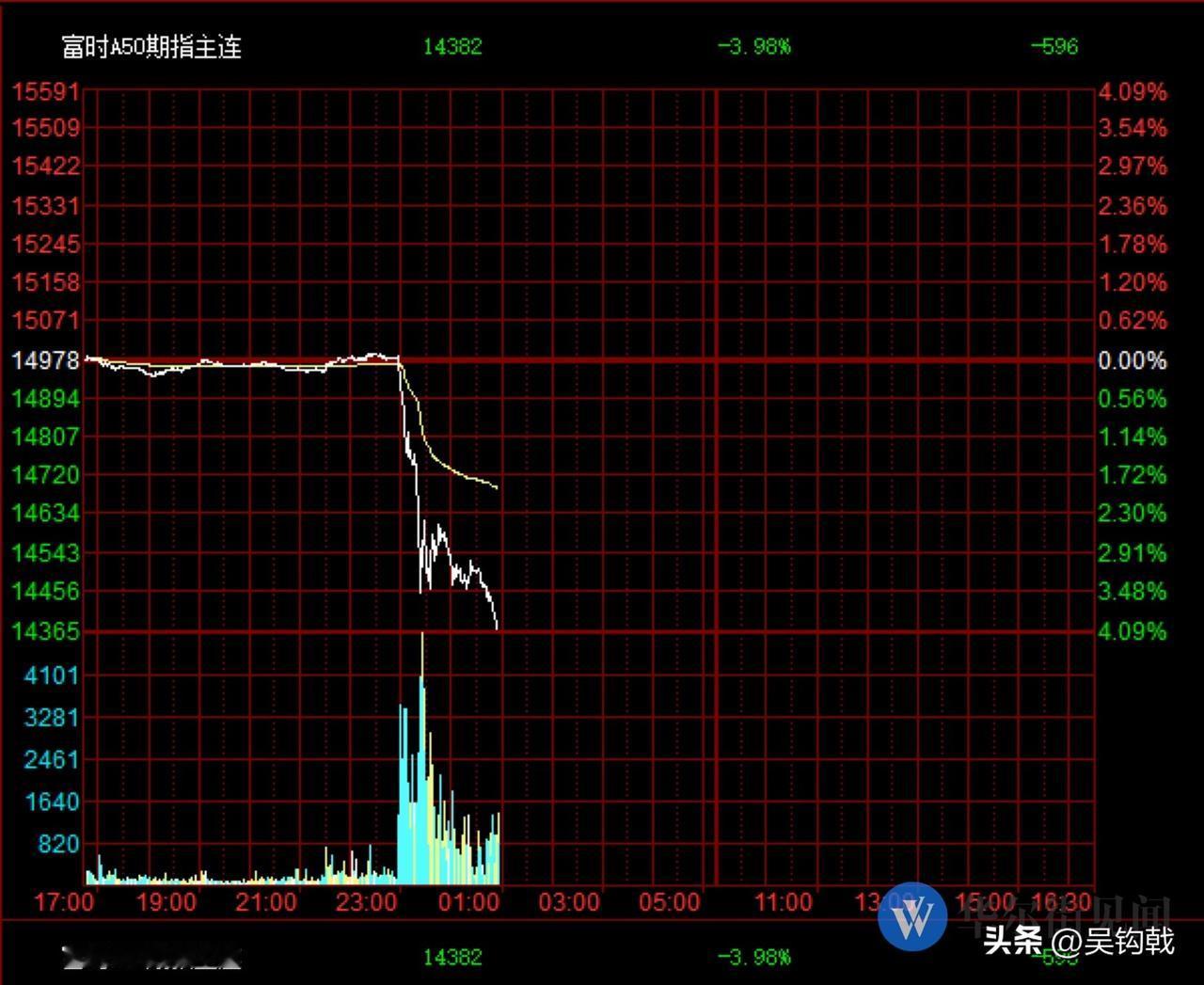The height and width of the screenshot is (985, 1204).
Task: Choose the 11:00 time axis label
Action: point(783,902)
